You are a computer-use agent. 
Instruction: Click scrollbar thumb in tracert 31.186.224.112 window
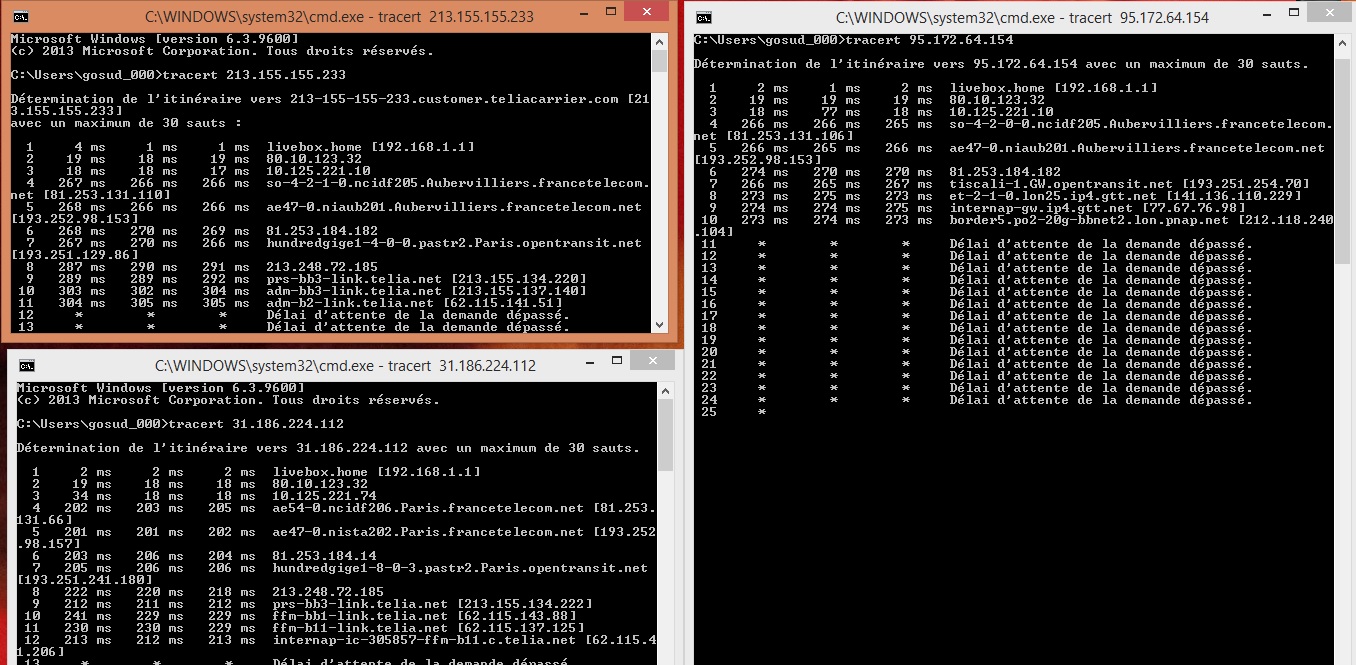tap(665, 435)
